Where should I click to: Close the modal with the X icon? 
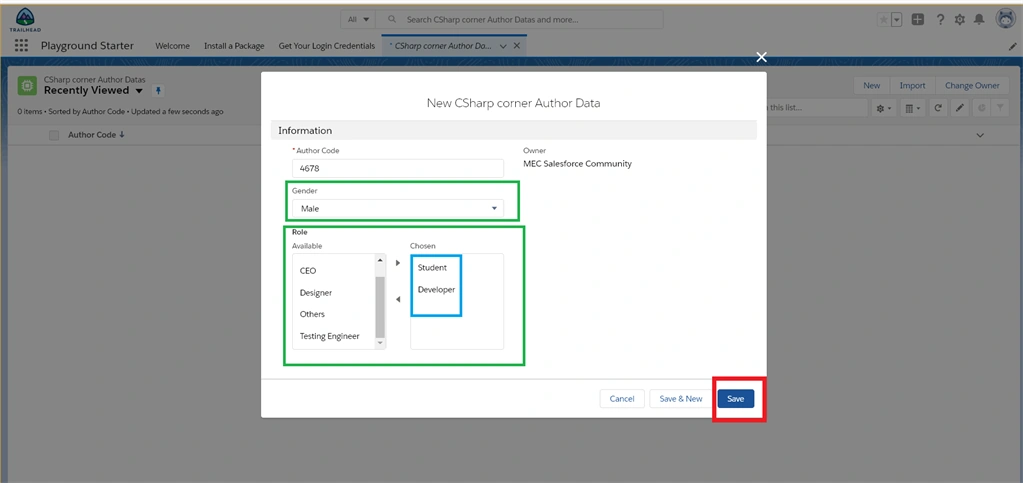(x=761, y=57)
